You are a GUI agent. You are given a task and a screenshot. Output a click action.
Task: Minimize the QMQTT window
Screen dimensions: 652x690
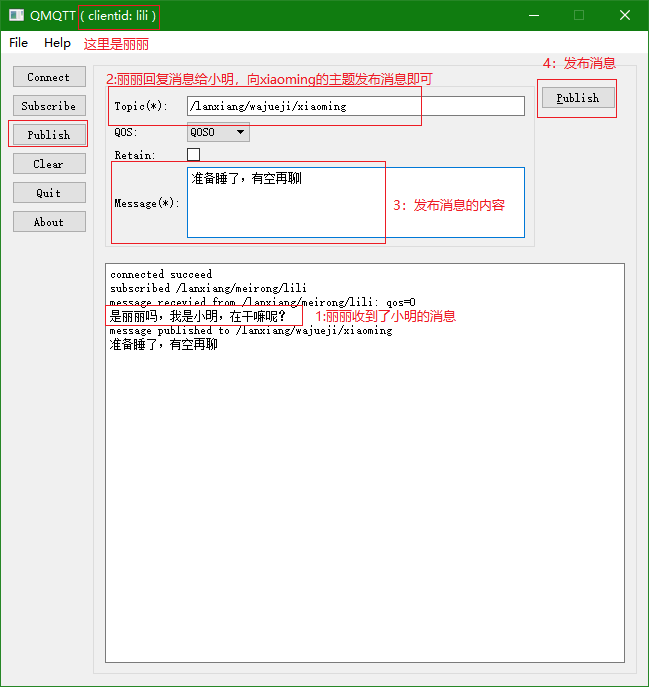[533, 15]
